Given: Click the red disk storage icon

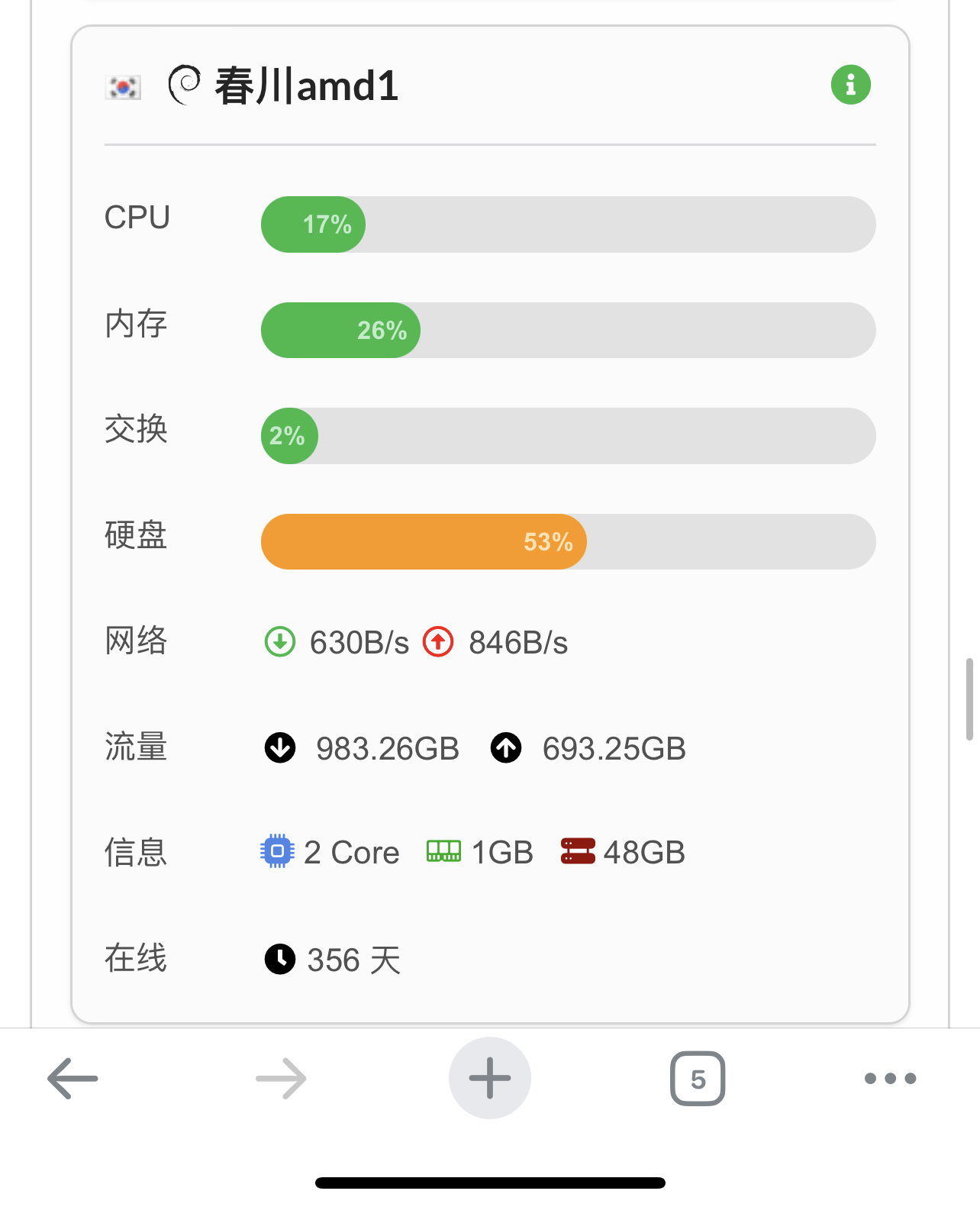Looking at the screenshot, I should (578, 851).
